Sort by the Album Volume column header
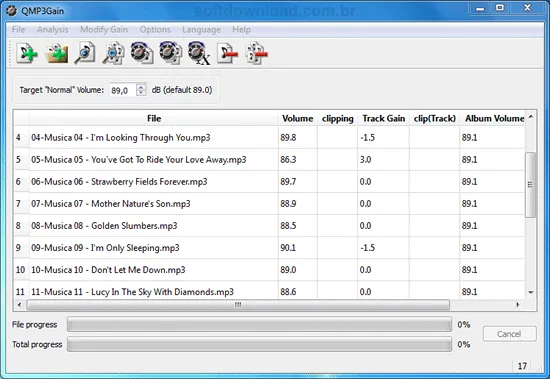 (x=492, y=119)
